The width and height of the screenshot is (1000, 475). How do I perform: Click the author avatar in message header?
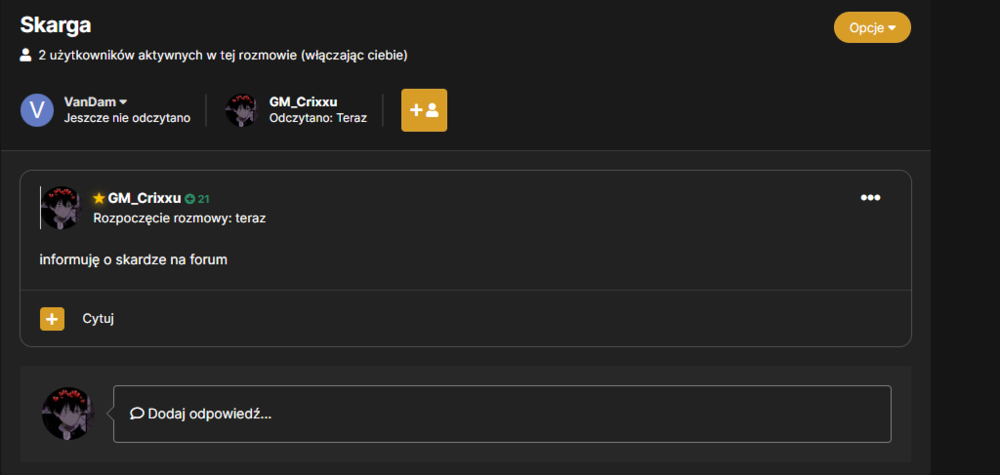(61, 207)
